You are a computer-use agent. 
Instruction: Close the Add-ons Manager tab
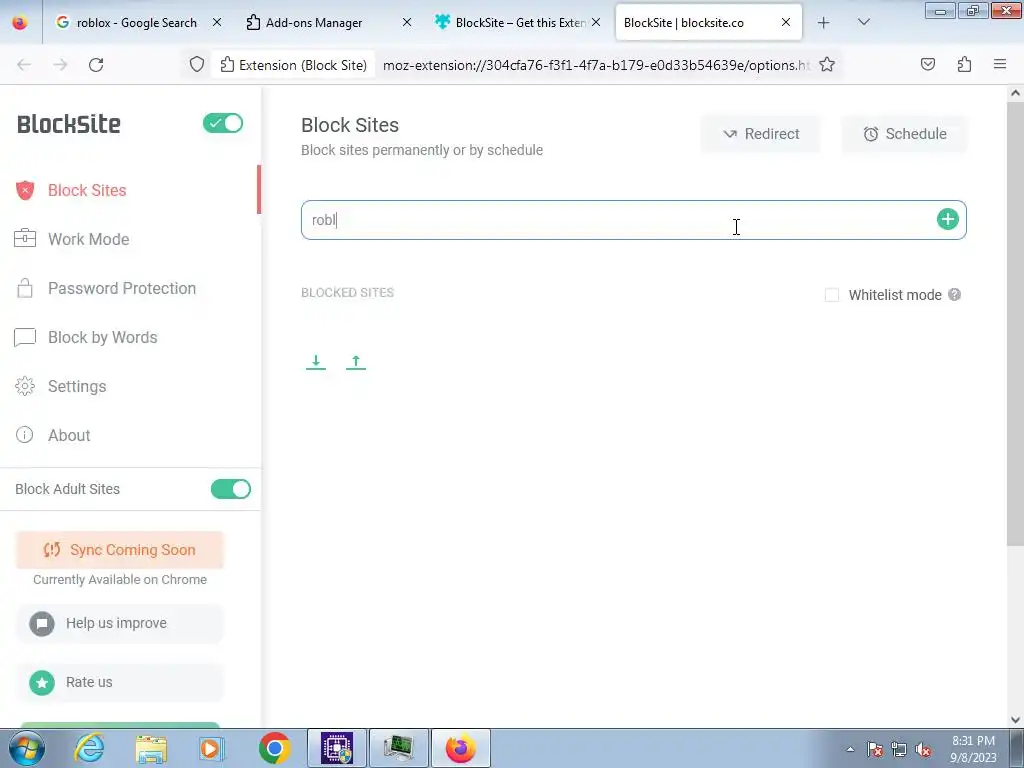tap(407, 22)
